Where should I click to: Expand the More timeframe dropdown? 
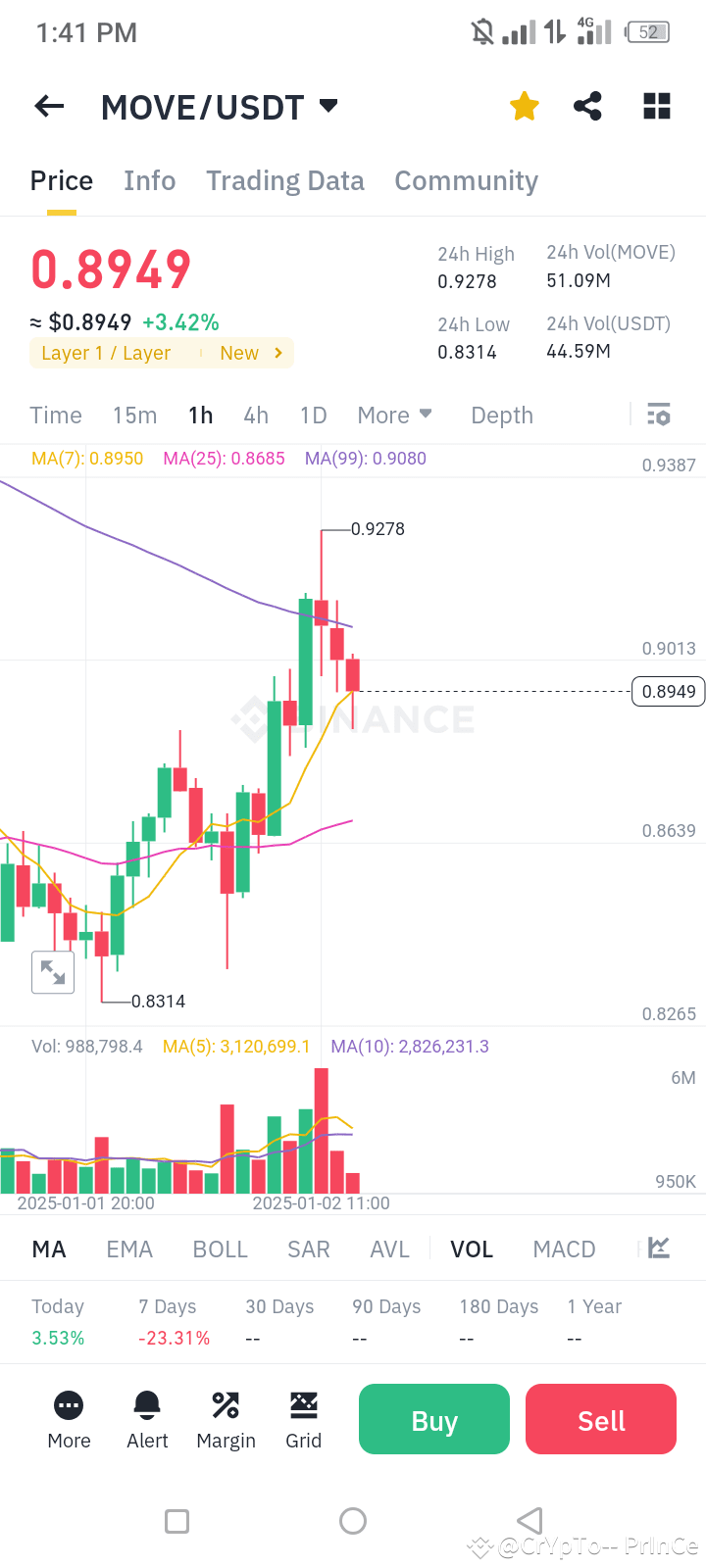tap(394, 415)
